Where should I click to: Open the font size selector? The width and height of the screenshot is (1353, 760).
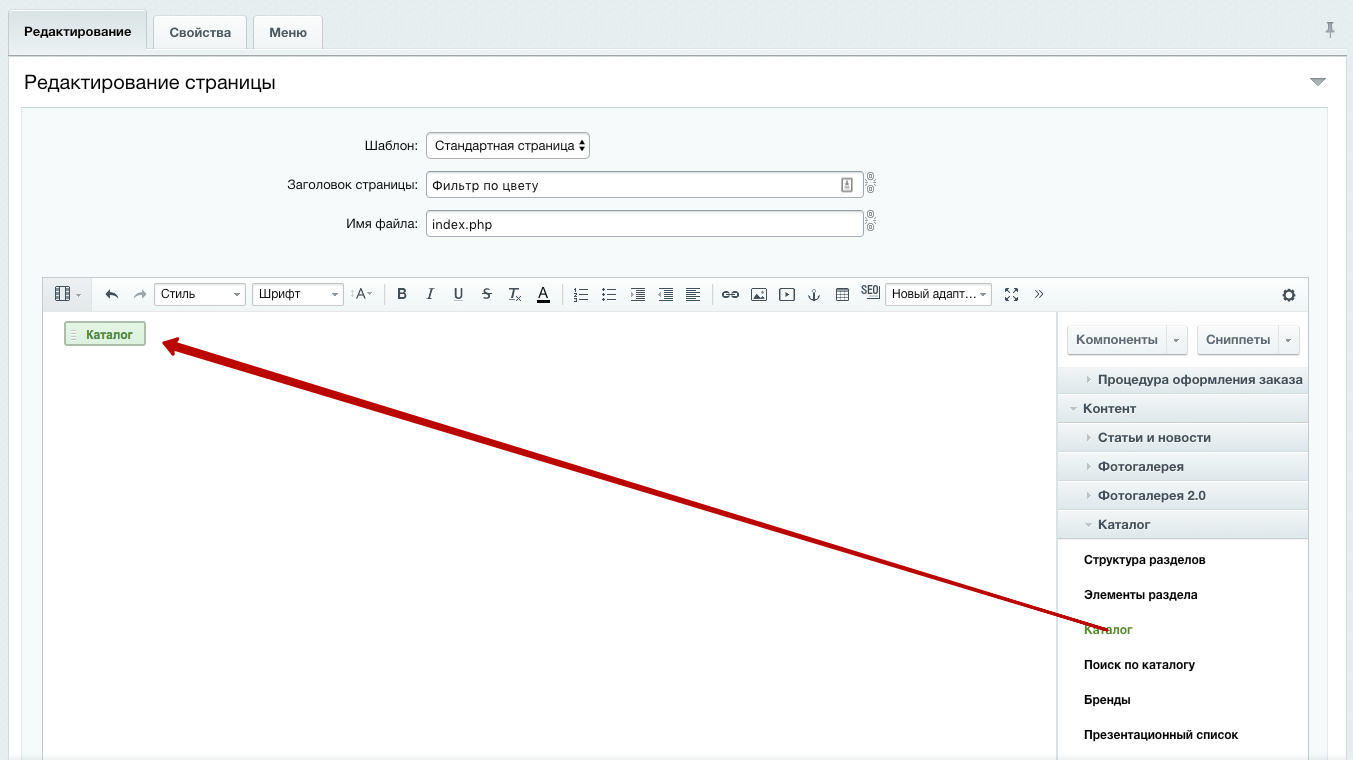coord(364,294)
